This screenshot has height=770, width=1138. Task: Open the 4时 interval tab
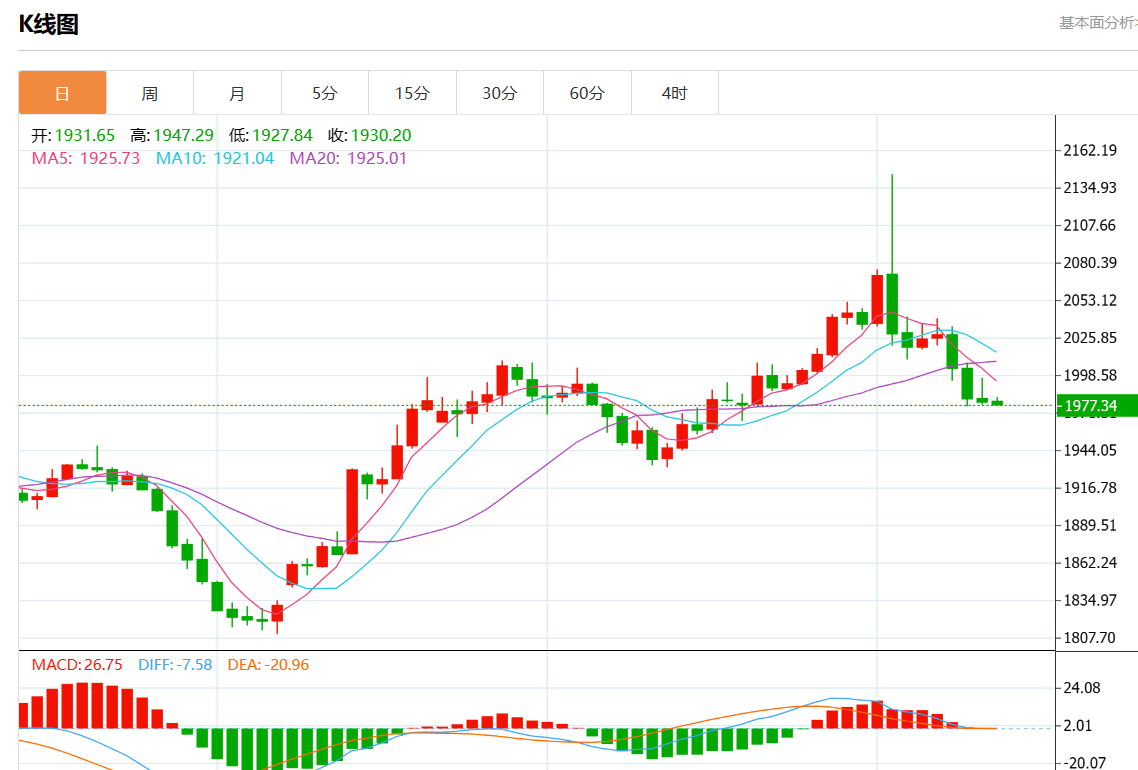(675, 93)
